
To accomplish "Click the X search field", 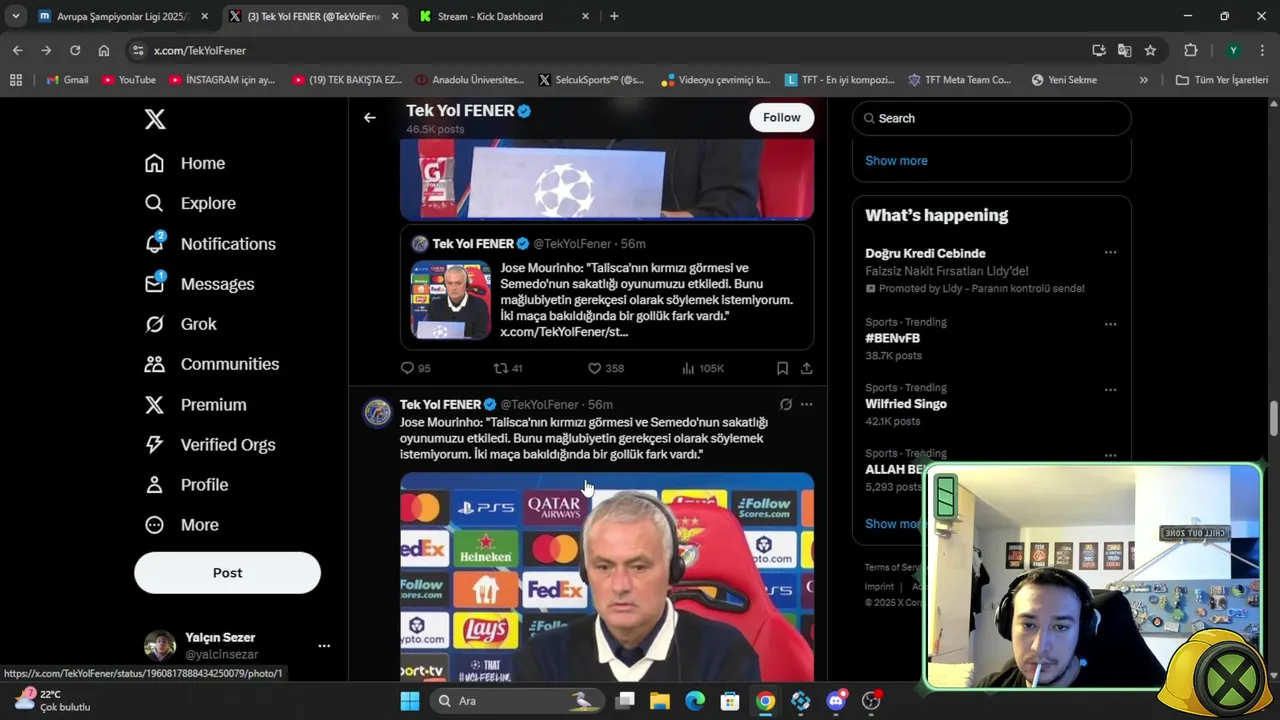I will (x=992, y=118).
